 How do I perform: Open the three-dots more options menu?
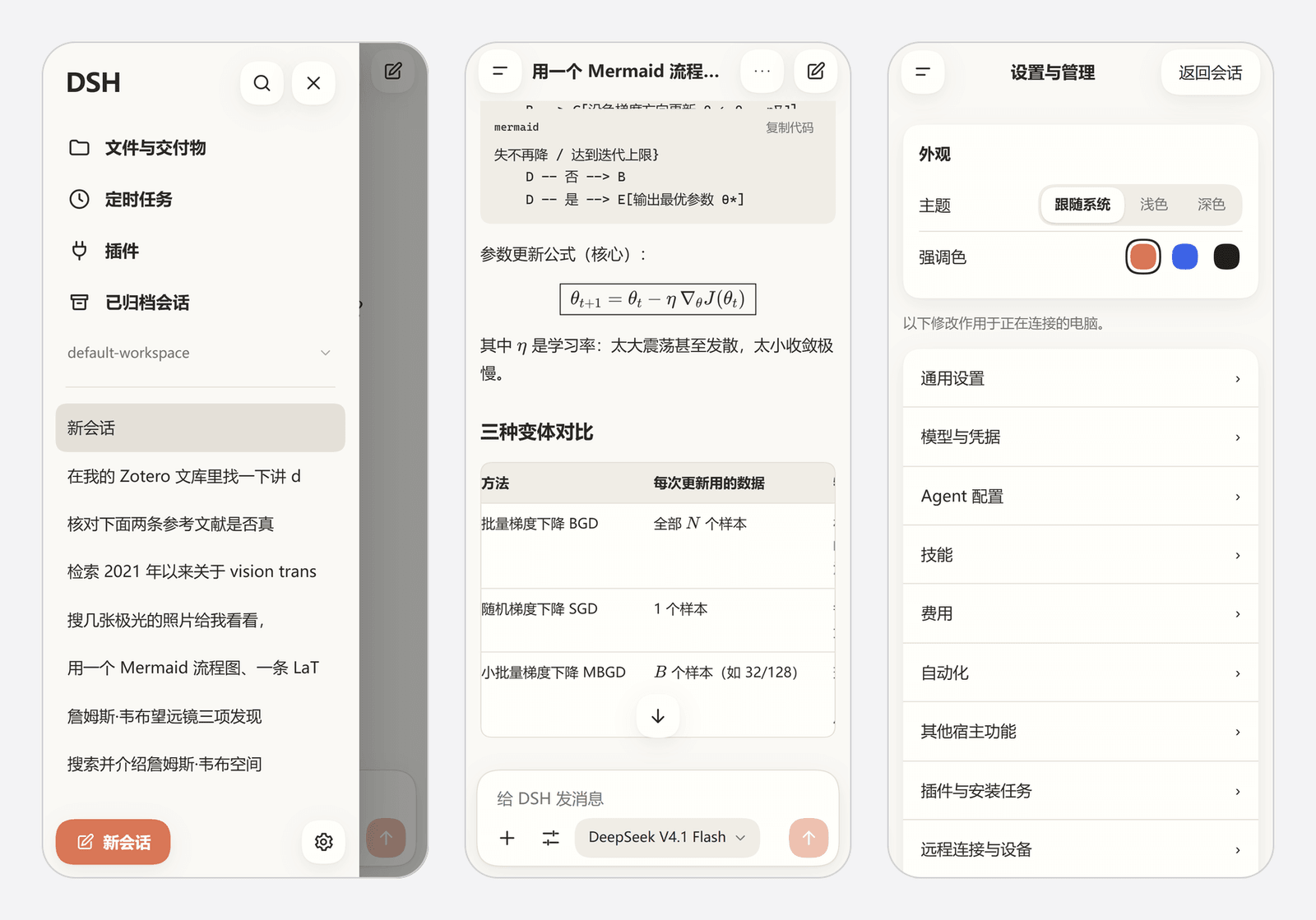click(762, 72)
